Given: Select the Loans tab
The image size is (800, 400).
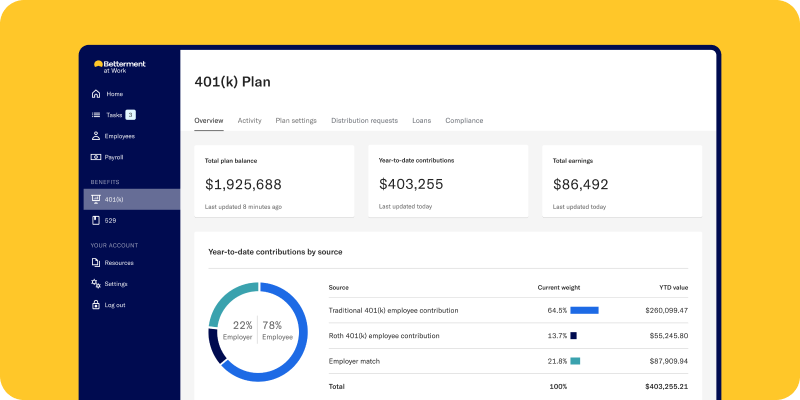Looking at the screenshot, I should [x=421, y=120].
